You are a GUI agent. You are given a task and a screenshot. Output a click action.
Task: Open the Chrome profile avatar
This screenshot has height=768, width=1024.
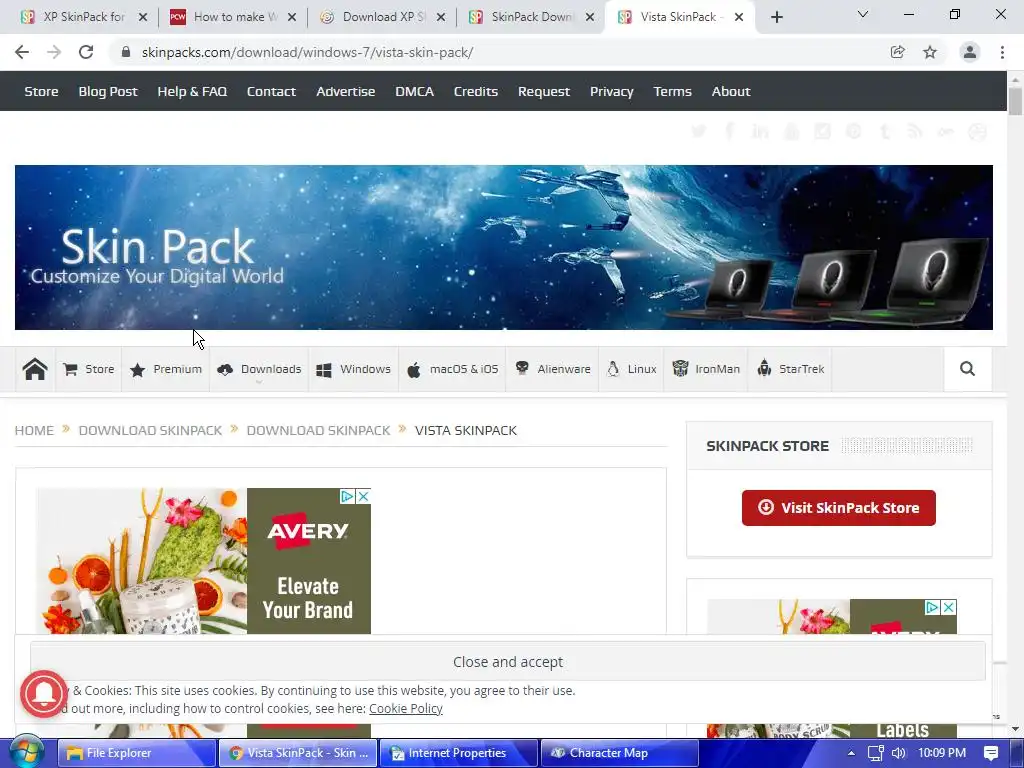(970, 52)
